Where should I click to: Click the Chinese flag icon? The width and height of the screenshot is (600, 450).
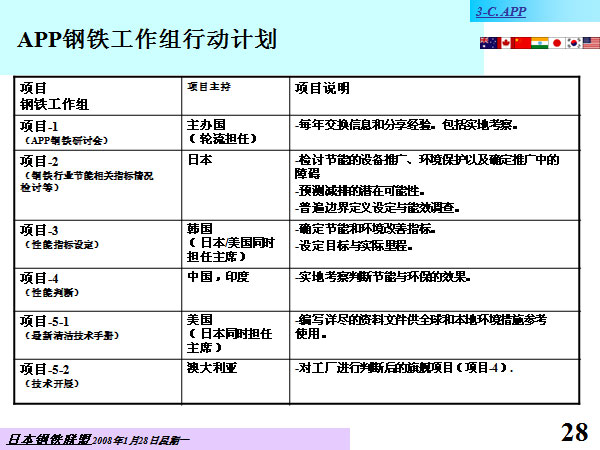[x=521, y=43]
